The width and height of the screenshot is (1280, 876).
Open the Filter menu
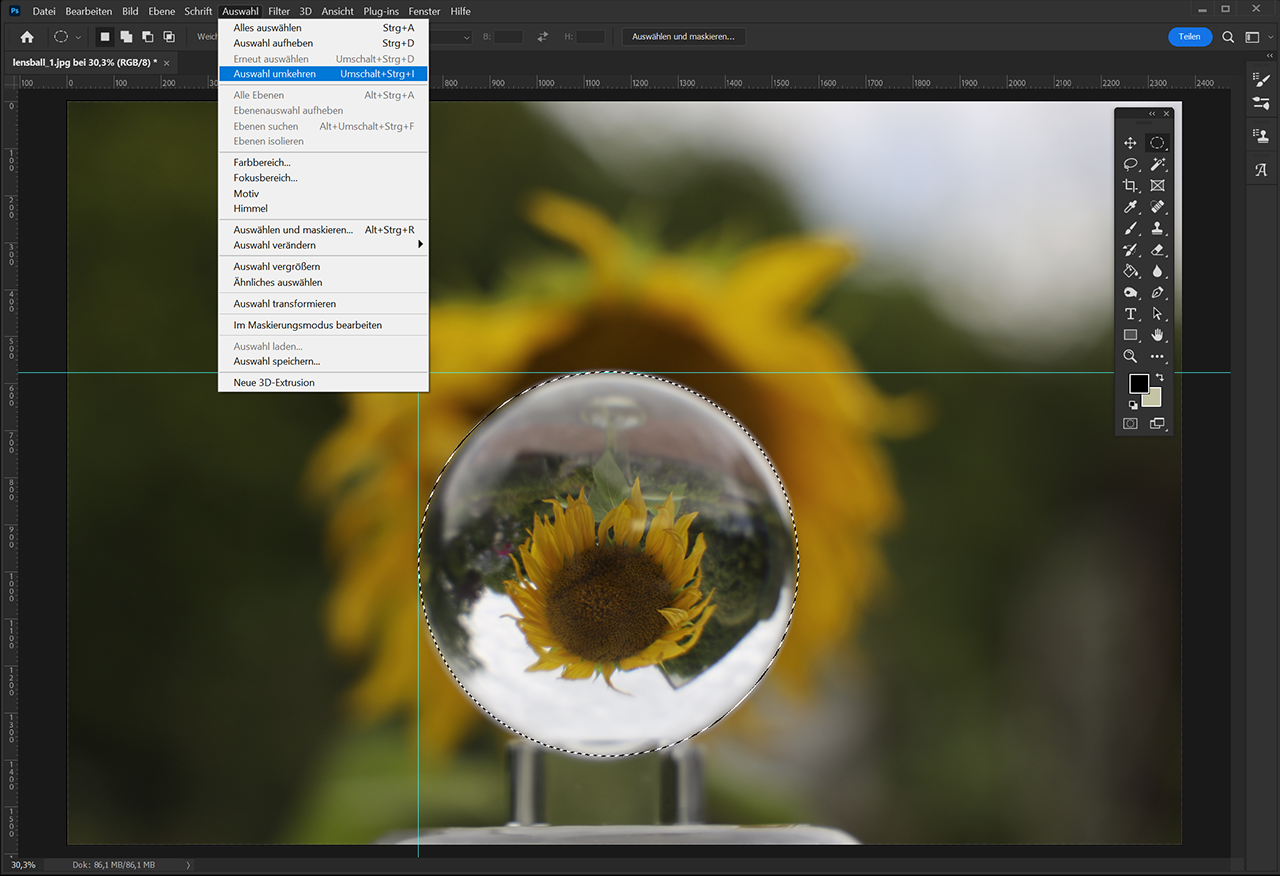pos(278,11)
